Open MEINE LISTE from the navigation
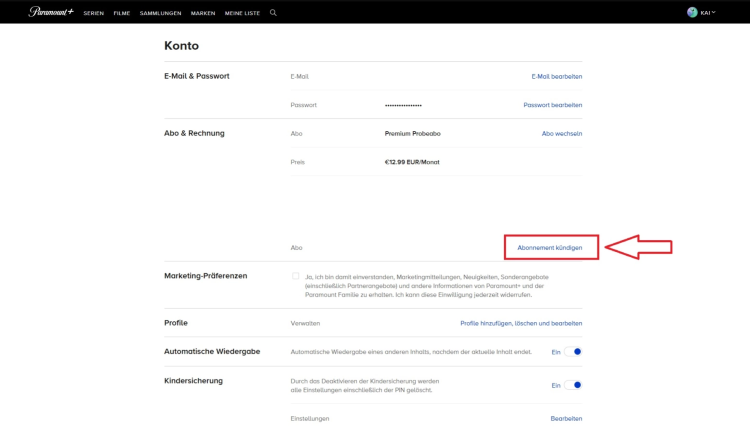The width and height of the screenshot is (750, 431). click(243, 13)
